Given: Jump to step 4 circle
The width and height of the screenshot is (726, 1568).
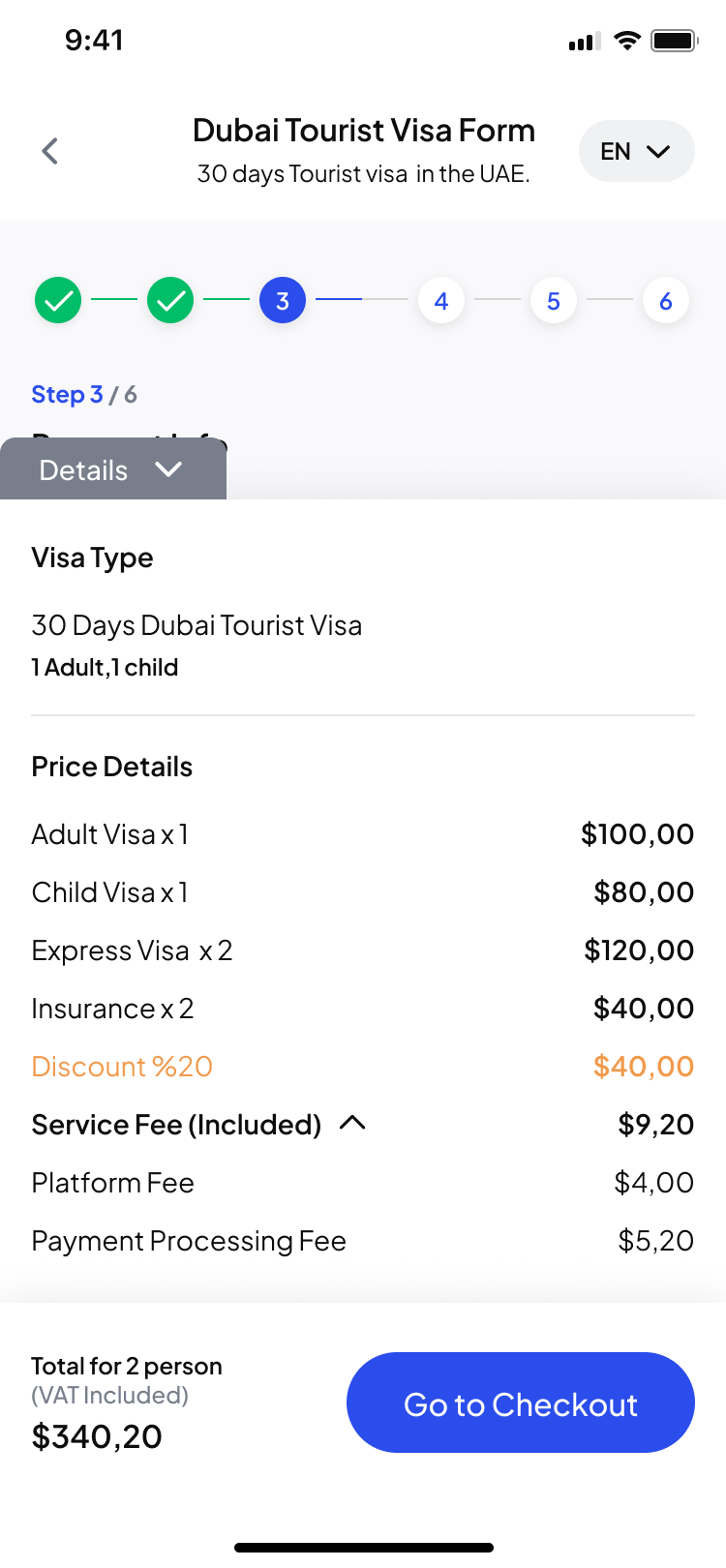Looking at the screenshot, I should (x=441, y=301).
